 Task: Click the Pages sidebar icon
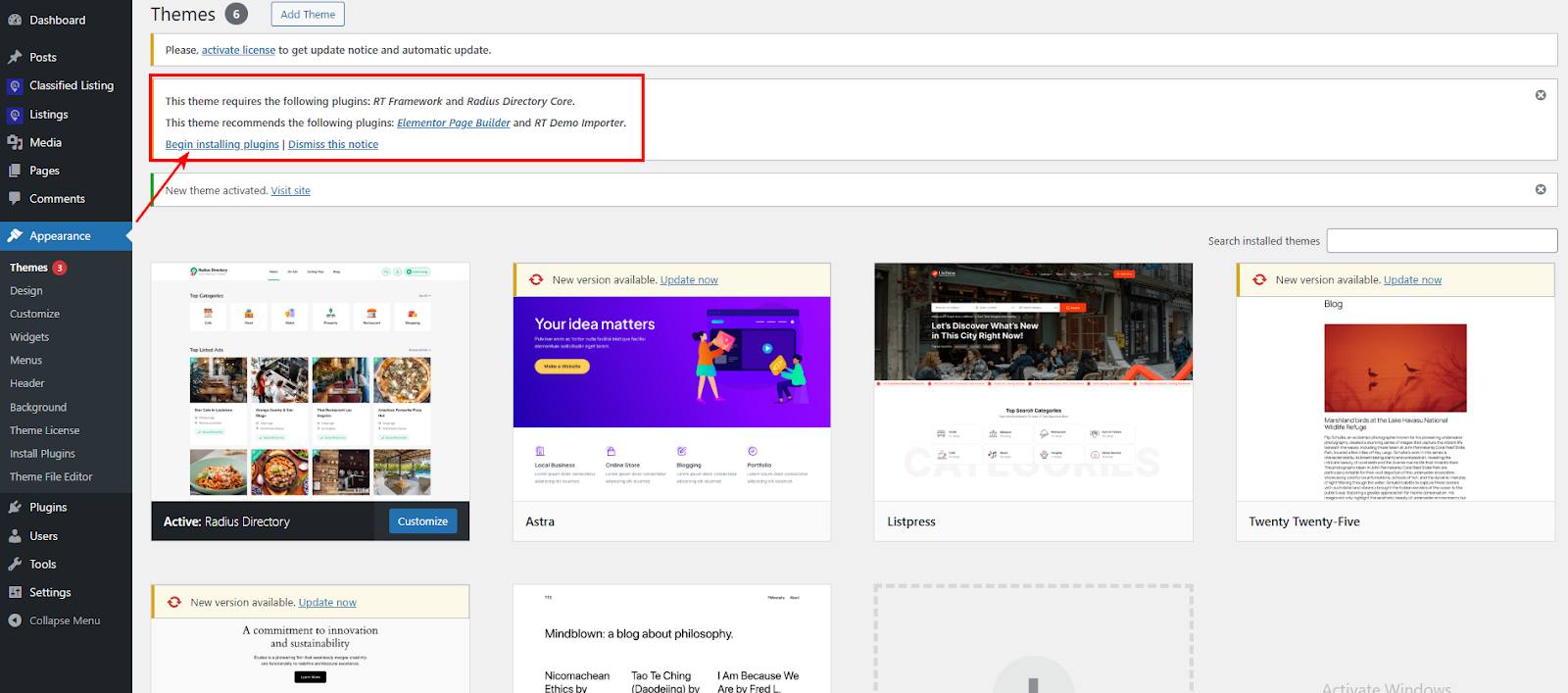[x=15, y=171]
